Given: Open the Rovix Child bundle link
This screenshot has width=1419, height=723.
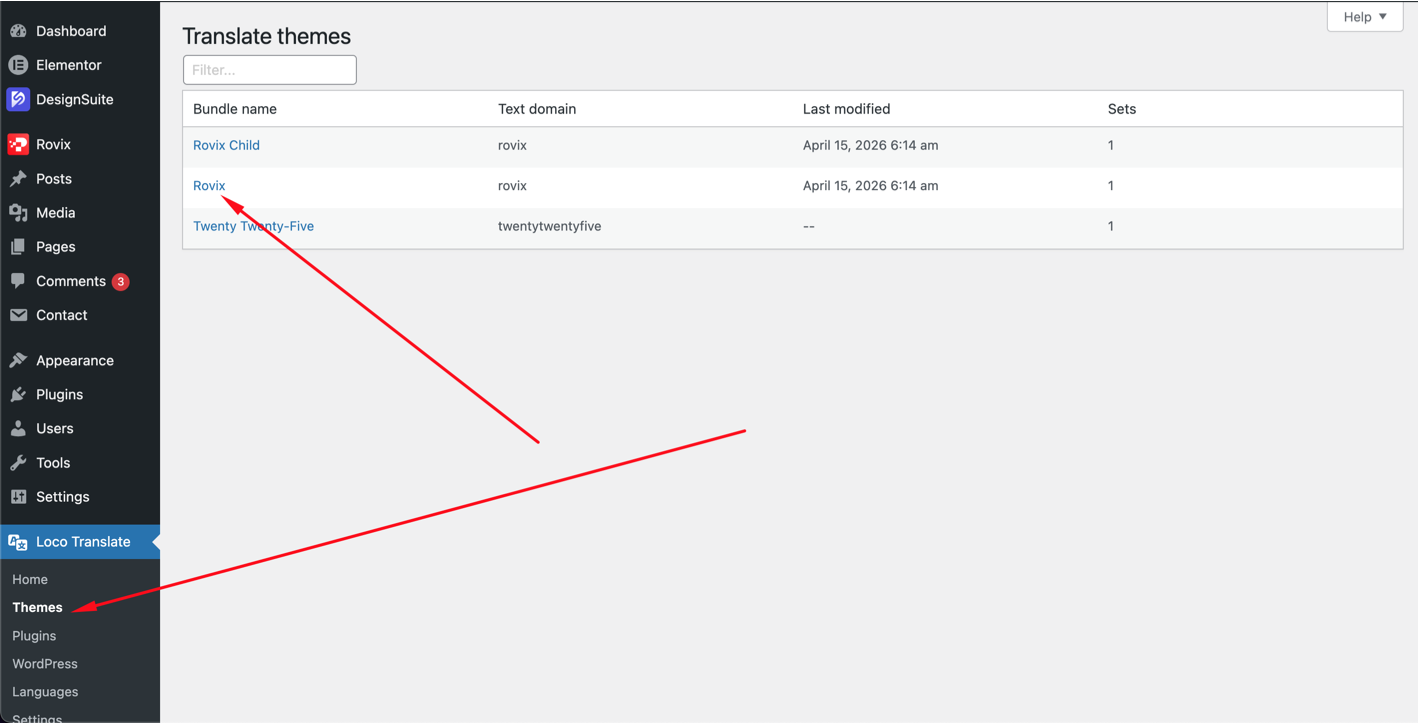Looking at the screenshot, I should (226, 145).
